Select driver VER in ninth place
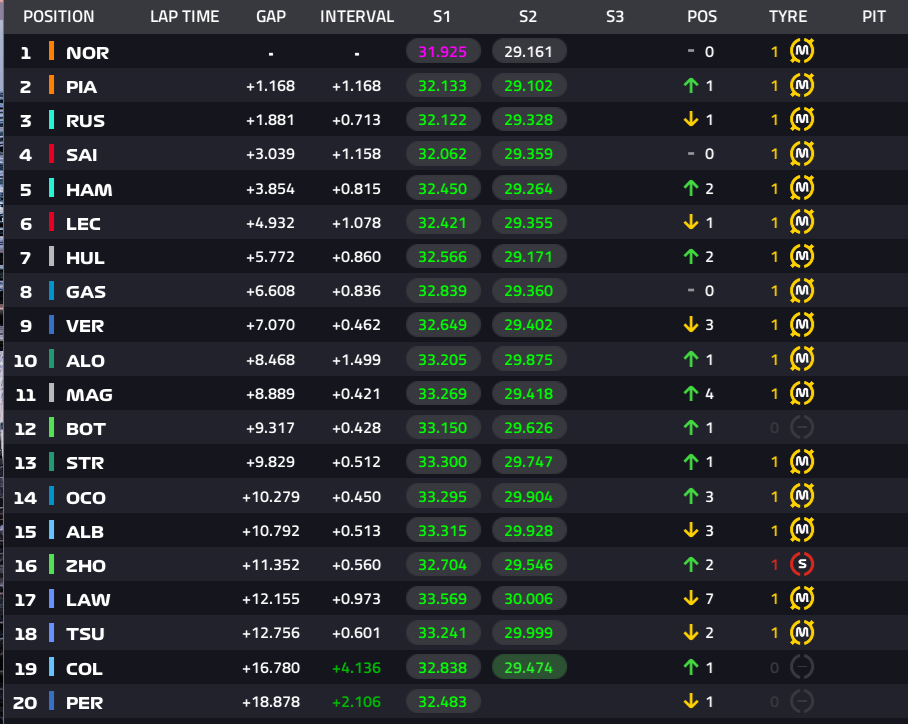Viewport: 908px width, 724px height. [85, 326]
